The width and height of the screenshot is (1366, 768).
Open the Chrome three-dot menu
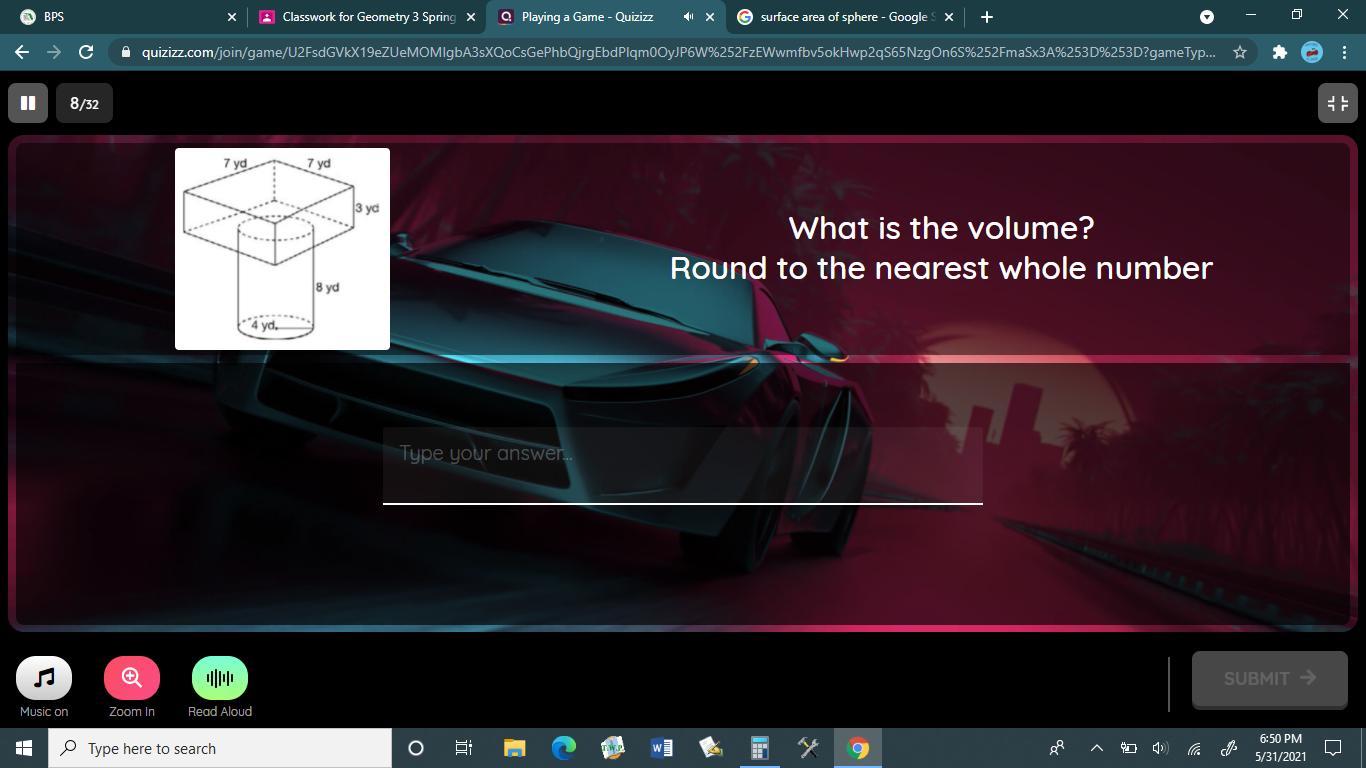[1344, 52]
